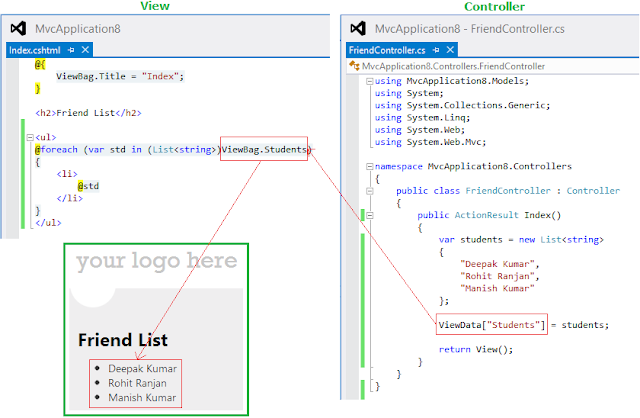Click return View(); statement
Image resolution: width=640 pixels, height=418 pixels.
(x=476, y=350)
